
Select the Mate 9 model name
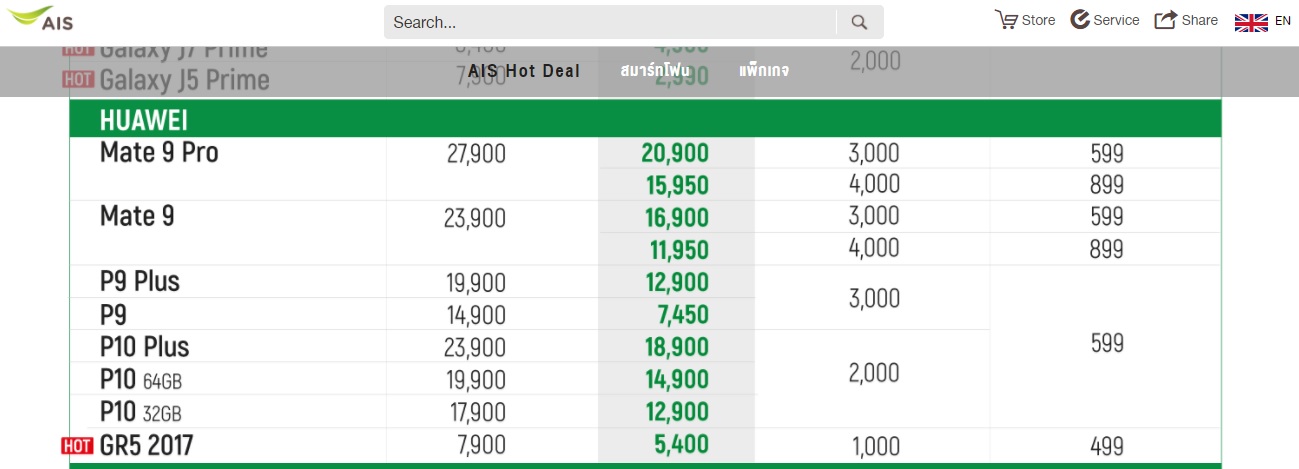click(x=137, y=216)
